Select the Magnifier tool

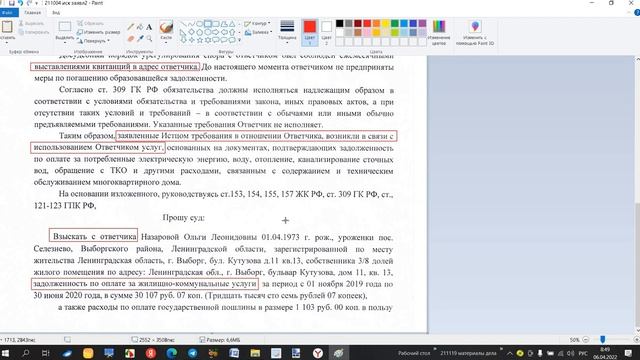click(x=149, y=39)
